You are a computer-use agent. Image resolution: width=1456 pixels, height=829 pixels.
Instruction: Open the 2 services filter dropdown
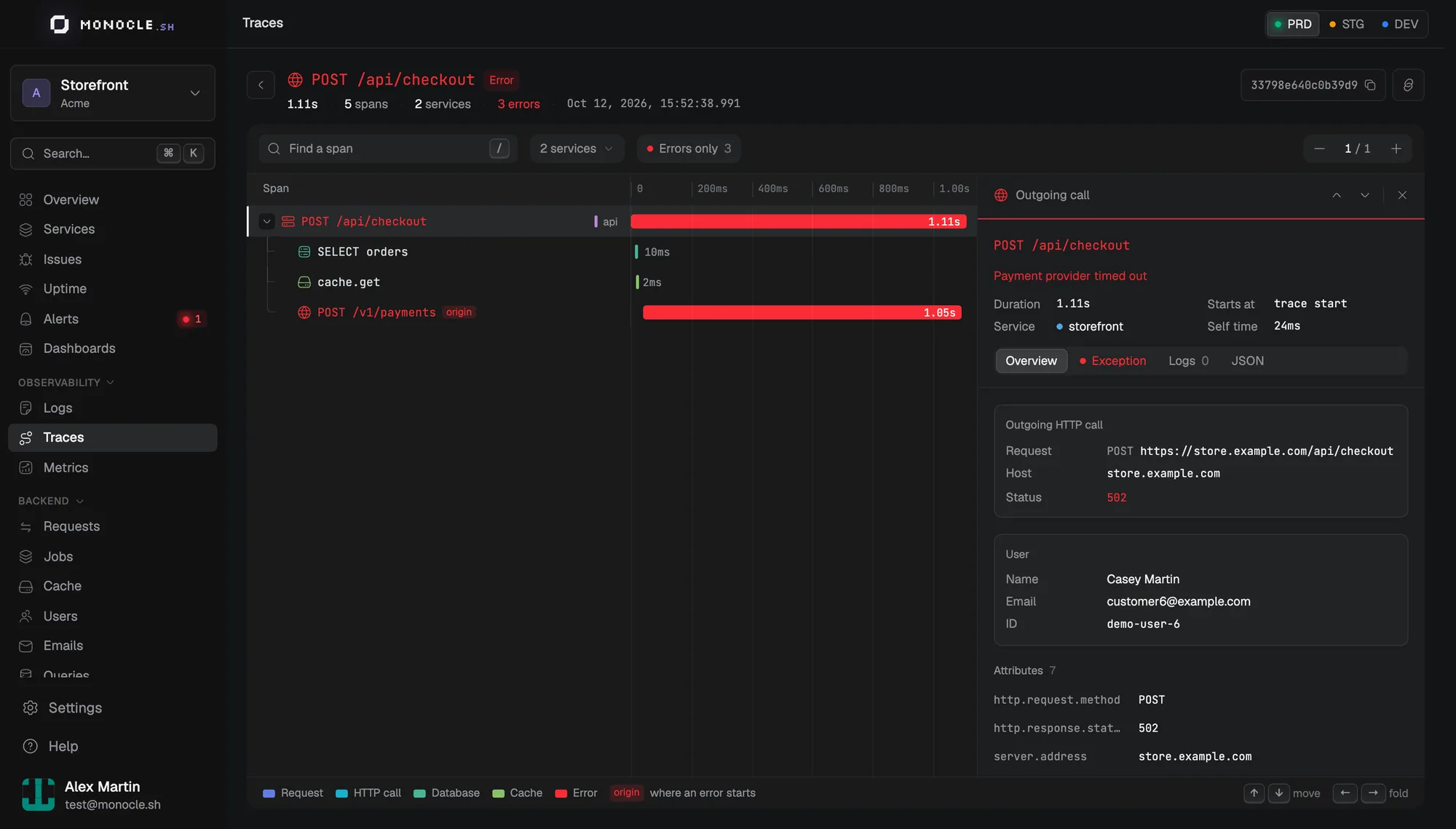point(577,148)
